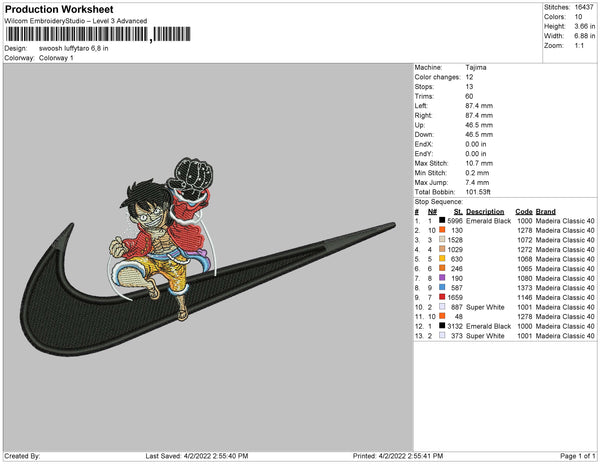
Task: Pick the yellow swatch with code 1068
Action: 442,259
